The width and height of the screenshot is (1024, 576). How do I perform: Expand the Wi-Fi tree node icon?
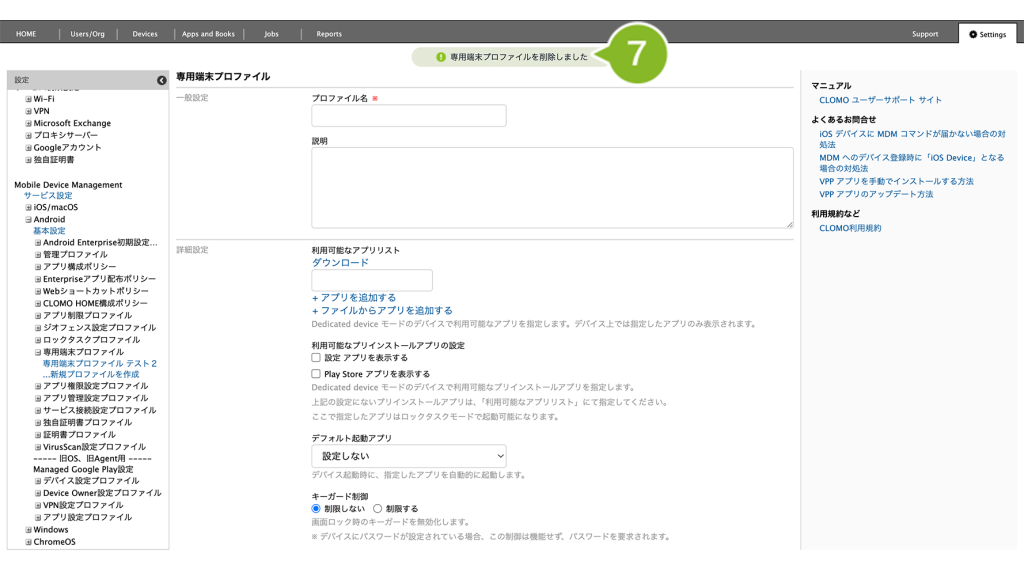29,99
